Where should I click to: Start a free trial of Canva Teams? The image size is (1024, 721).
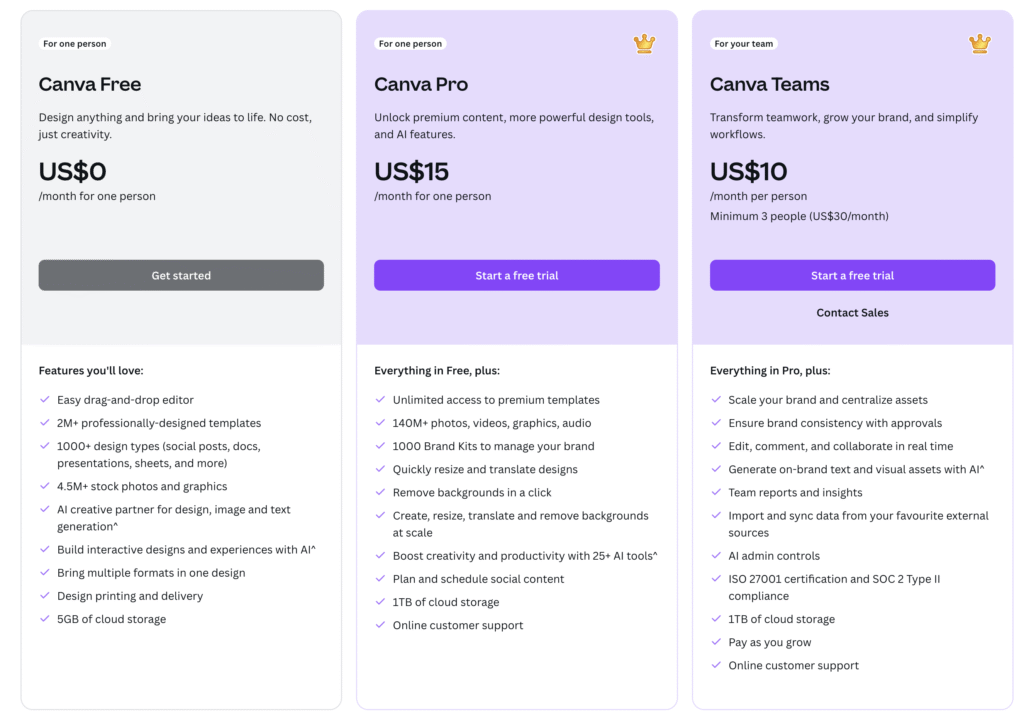(852, 276)
